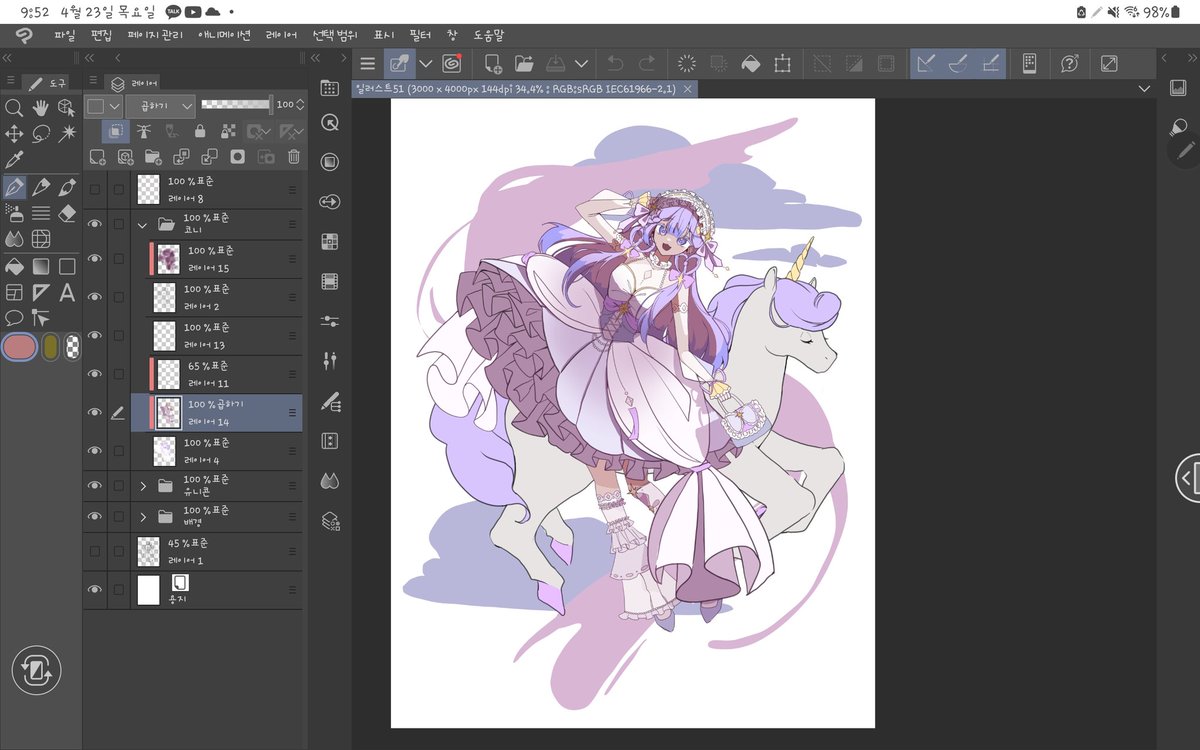This screenshot has height=750, width=1200.
Task: Expand the 유니콘 layer folder
Action: (142, 486)
